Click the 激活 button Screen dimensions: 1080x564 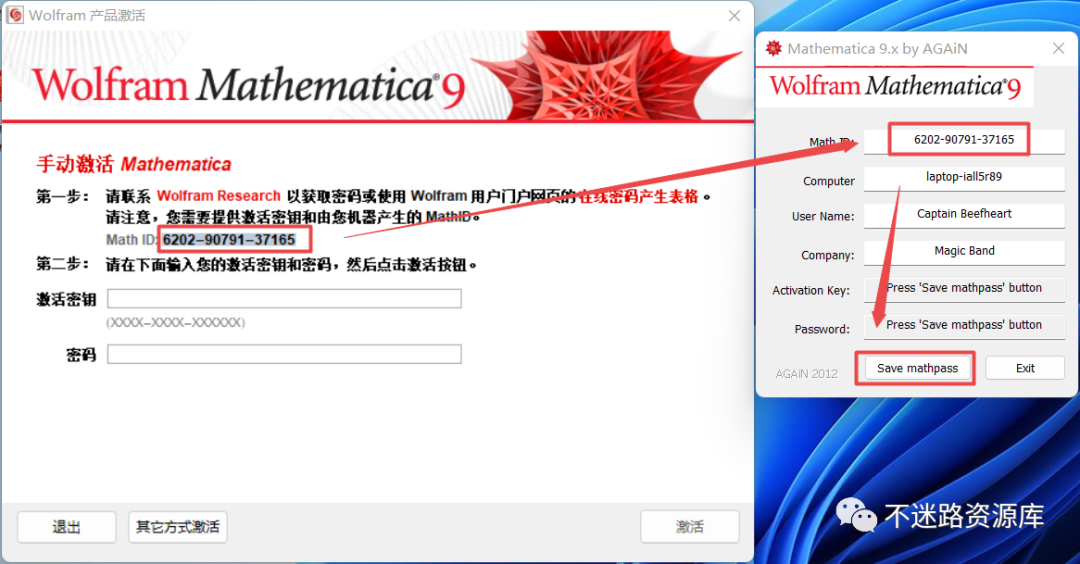pos(689,527)
